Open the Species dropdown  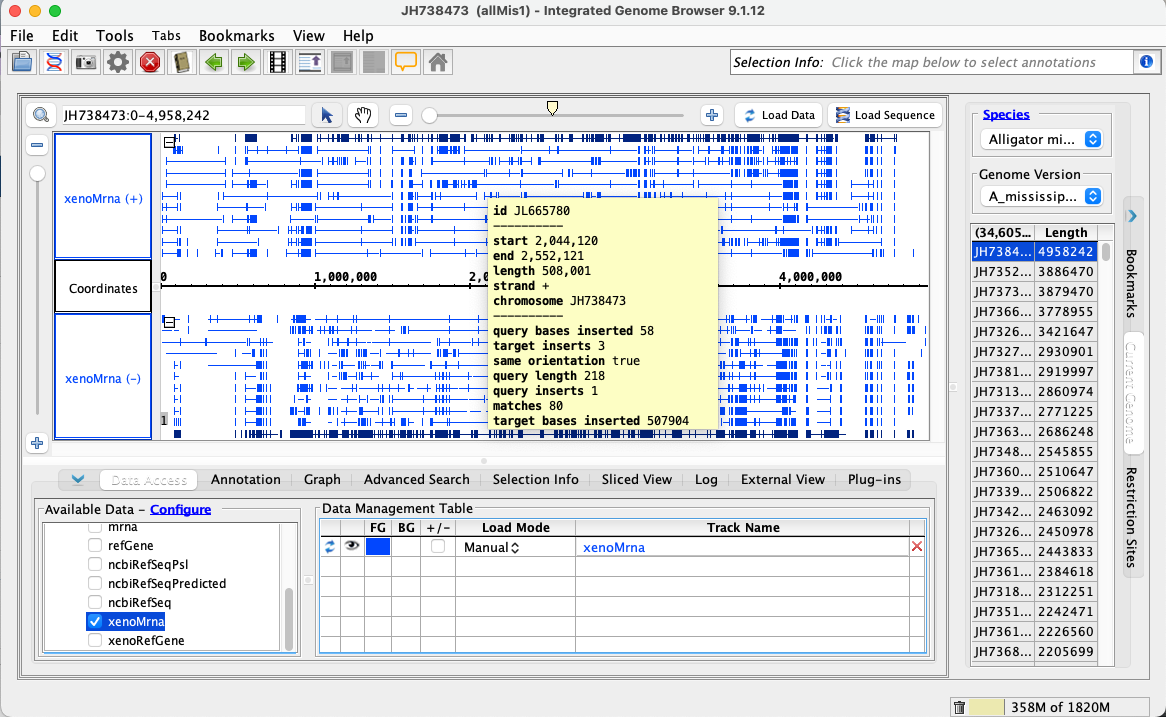coord(1040,140)
